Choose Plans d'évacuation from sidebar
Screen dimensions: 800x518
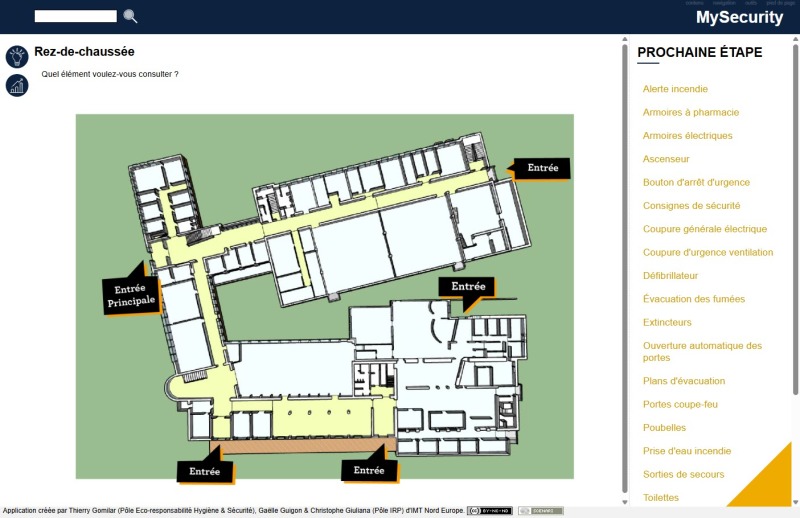tap(684, 381)
